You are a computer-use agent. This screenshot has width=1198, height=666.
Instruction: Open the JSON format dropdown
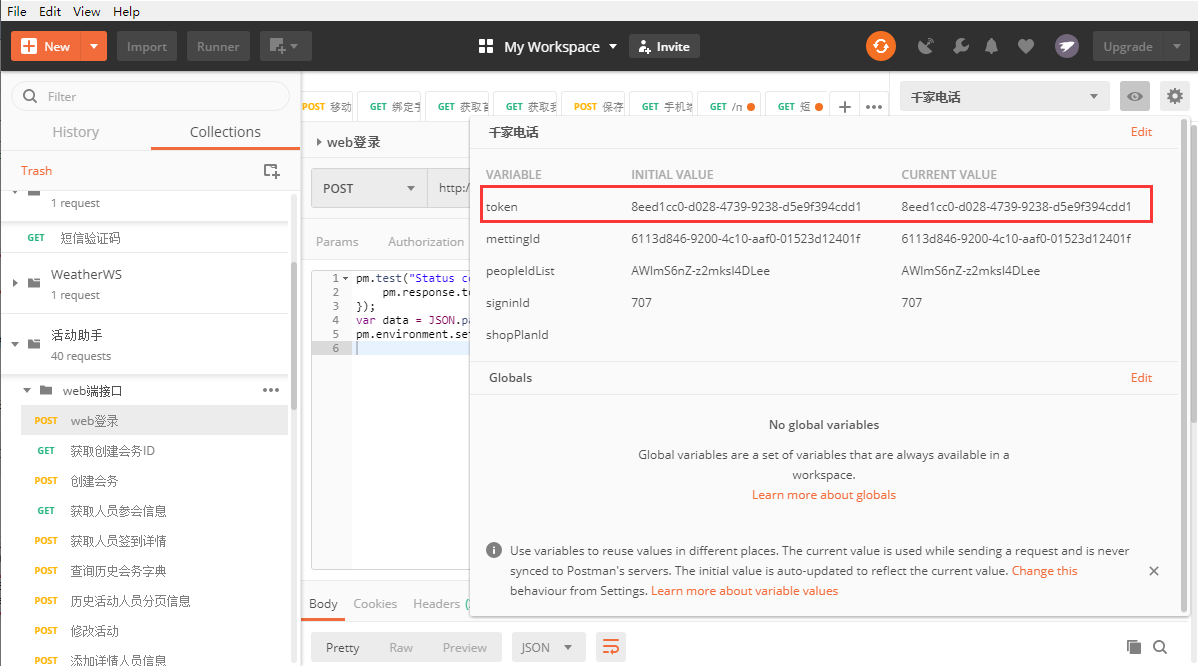[549, 647]
